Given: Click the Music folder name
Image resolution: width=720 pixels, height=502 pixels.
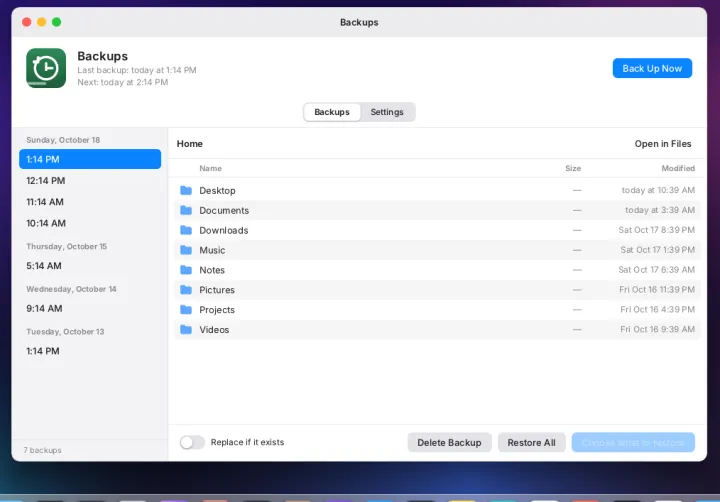Looking at the screenshot, I should (212, 250).
